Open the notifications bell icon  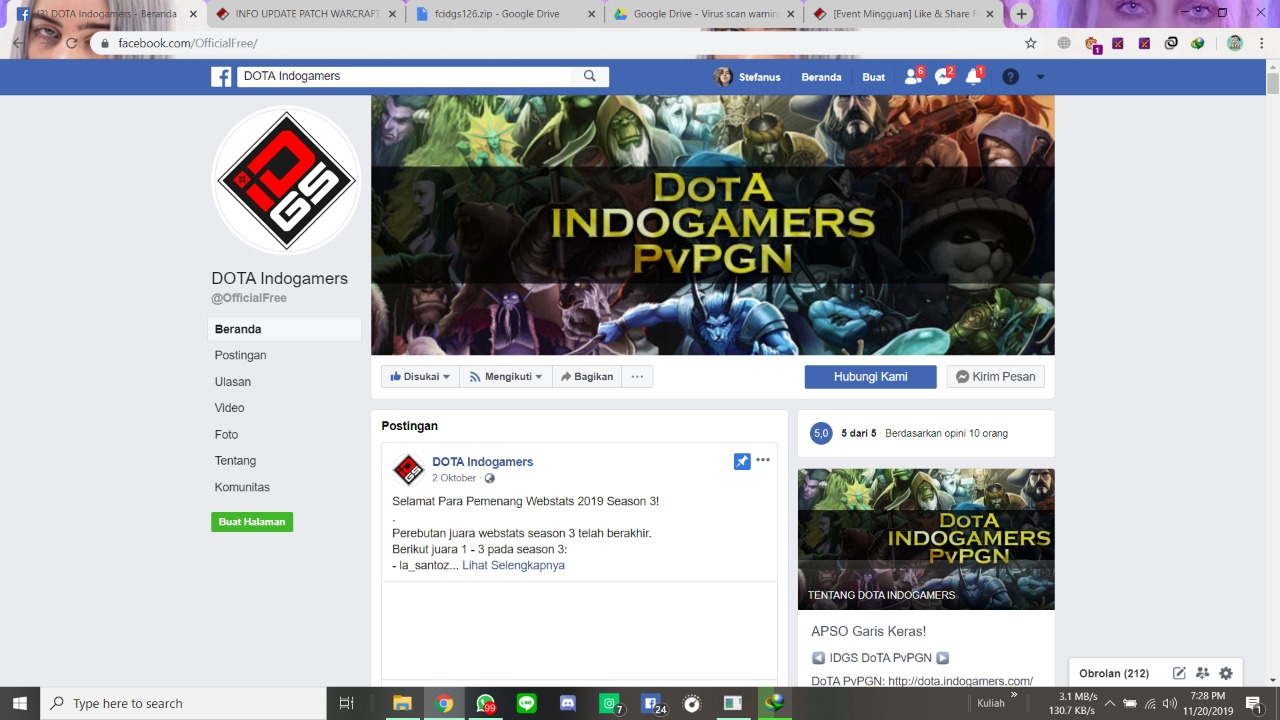coord(974,77)
